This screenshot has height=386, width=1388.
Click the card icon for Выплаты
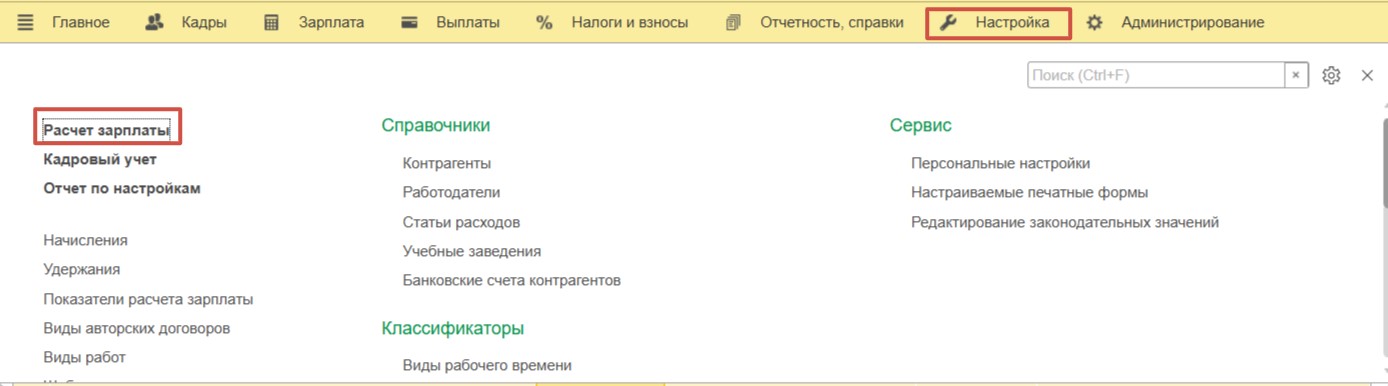pyautogui.click(x=409, y=22)
